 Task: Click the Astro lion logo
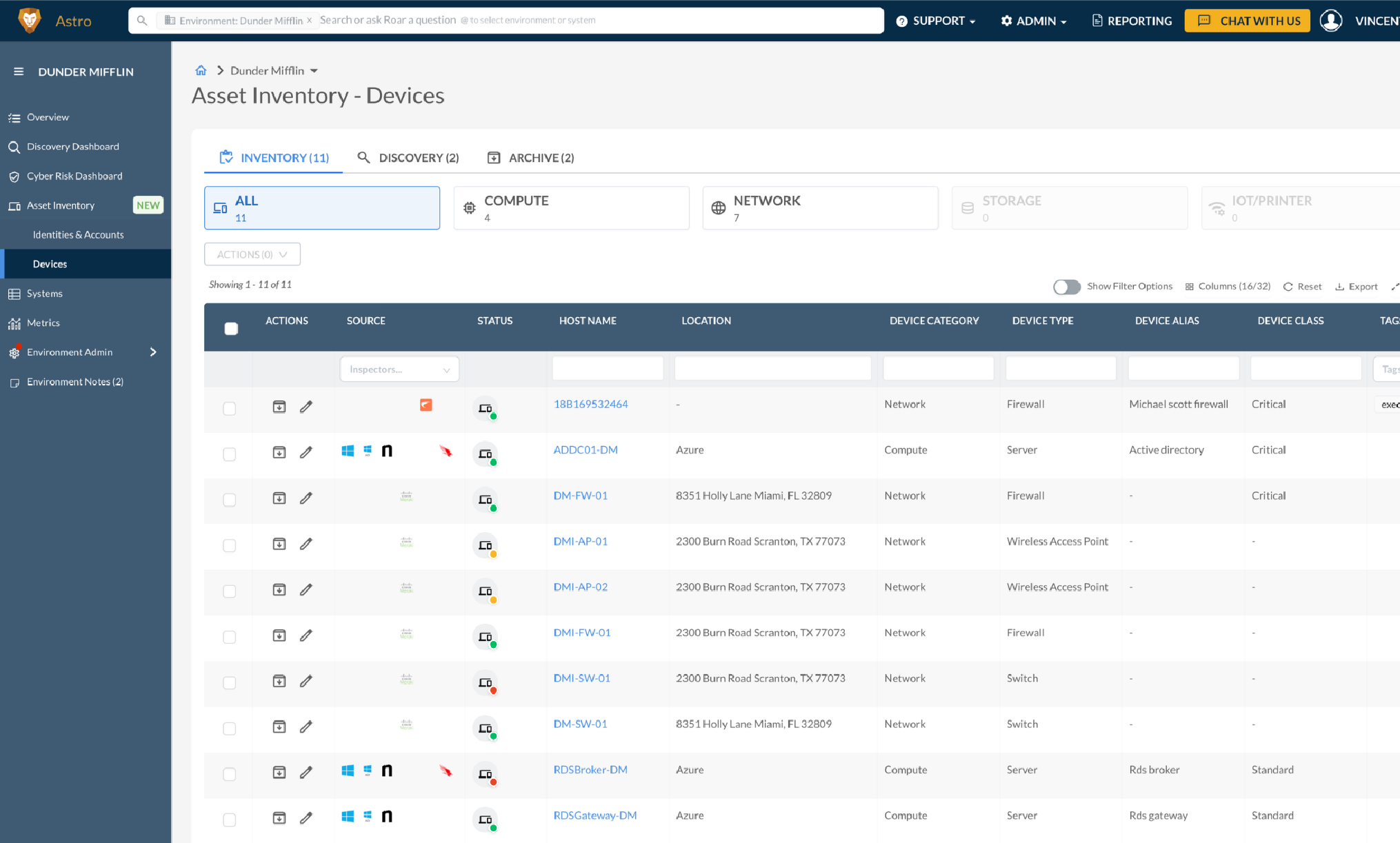[x=29, y=20]
